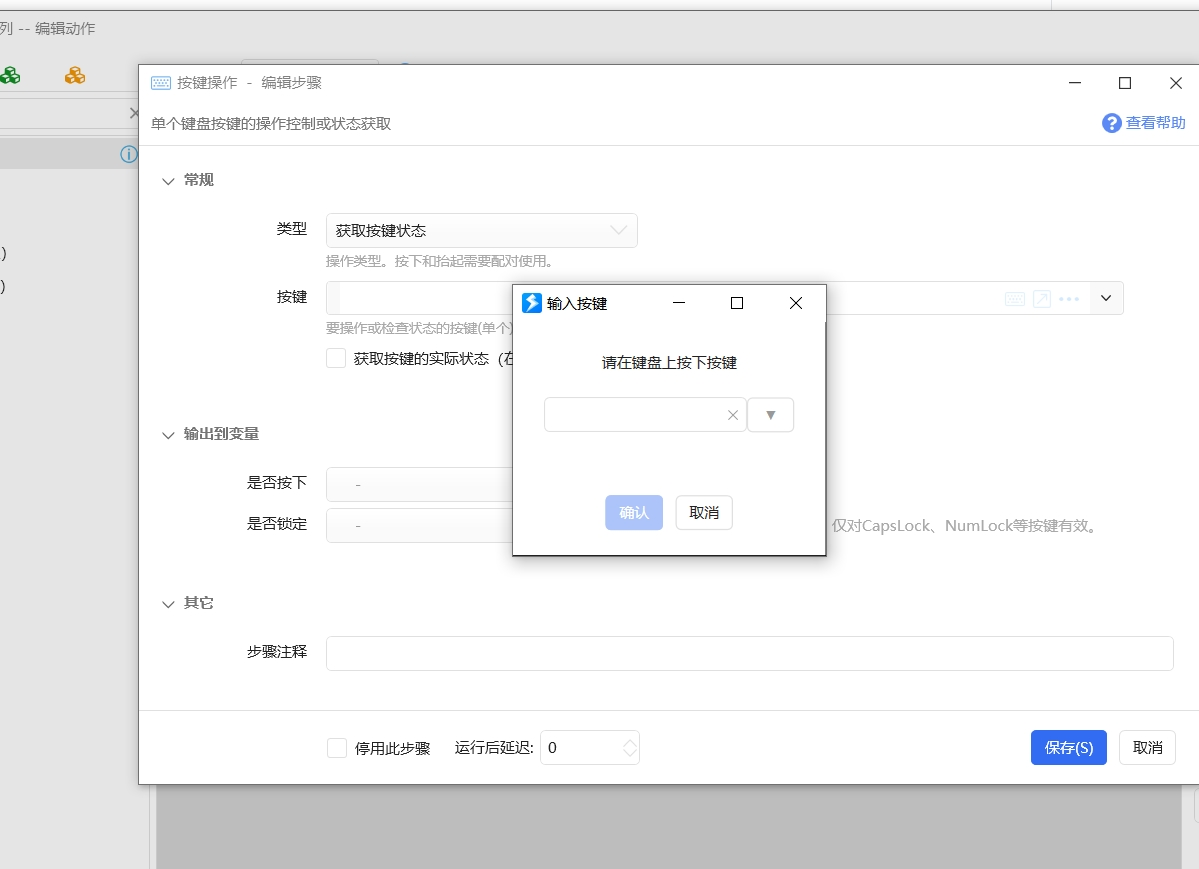Click the 请在键盘上按下按键 prompt text
This screenshot has height=869, width=1199.
click(669, 363)
